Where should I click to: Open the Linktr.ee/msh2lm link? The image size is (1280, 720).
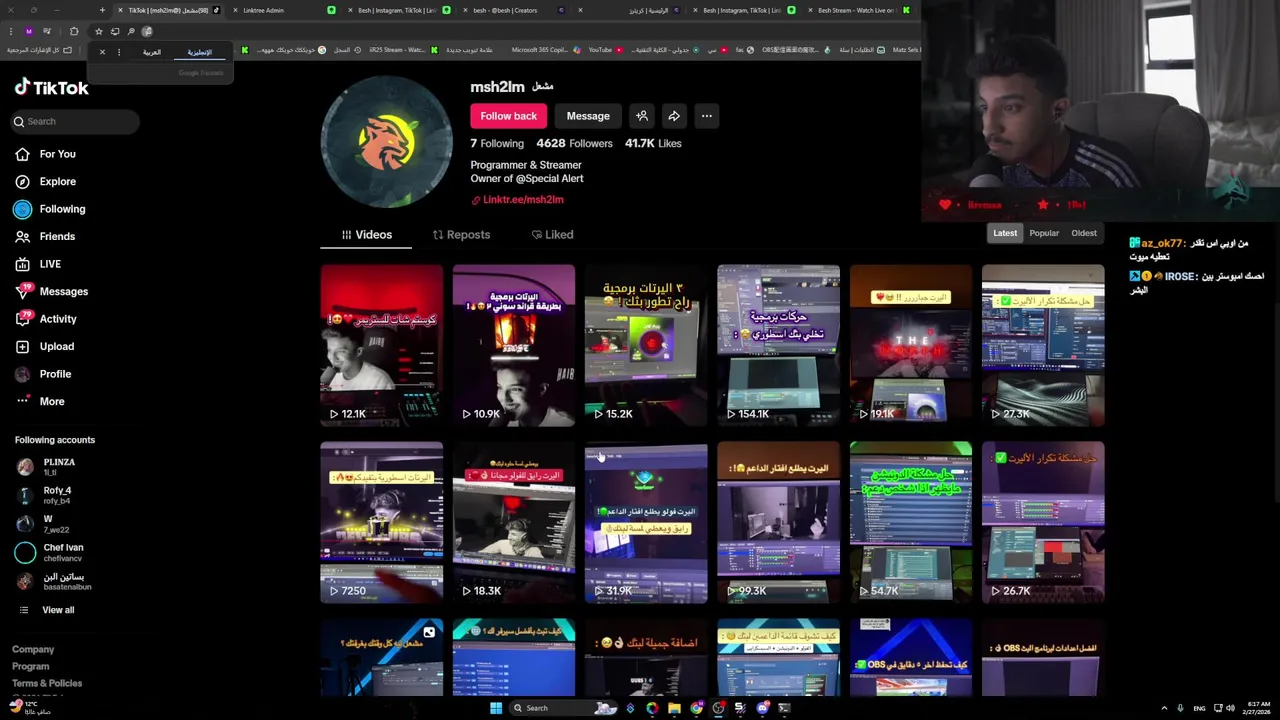pyautogui.click(x=517, y=200)
